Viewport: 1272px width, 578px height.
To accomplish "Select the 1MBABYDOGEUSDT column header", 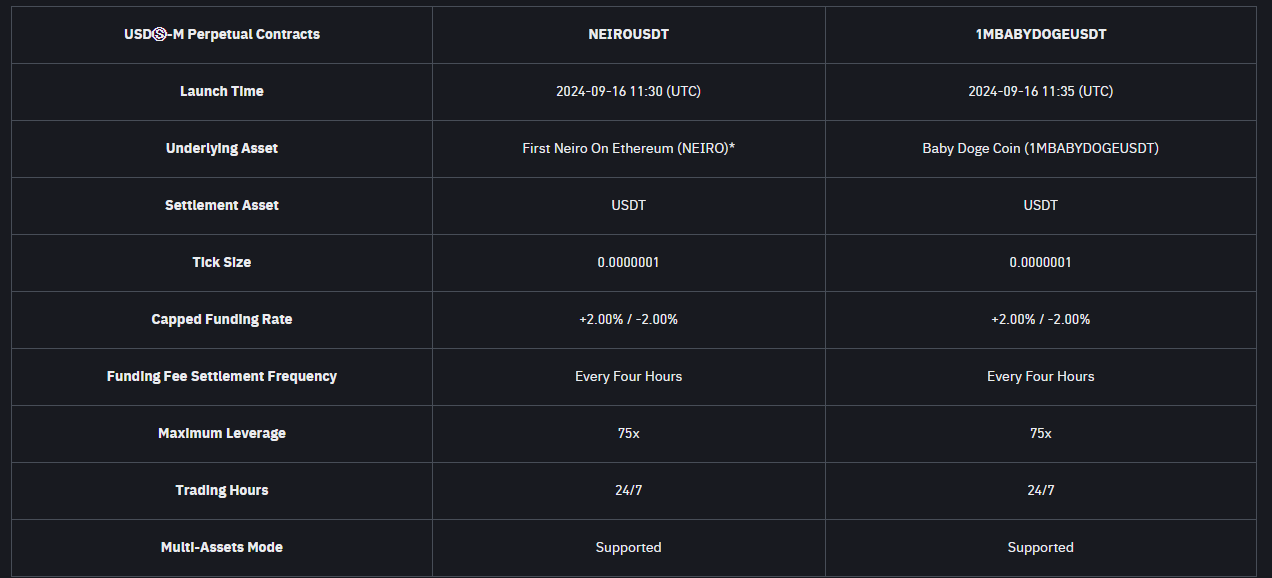I will tap(1040, 34).
